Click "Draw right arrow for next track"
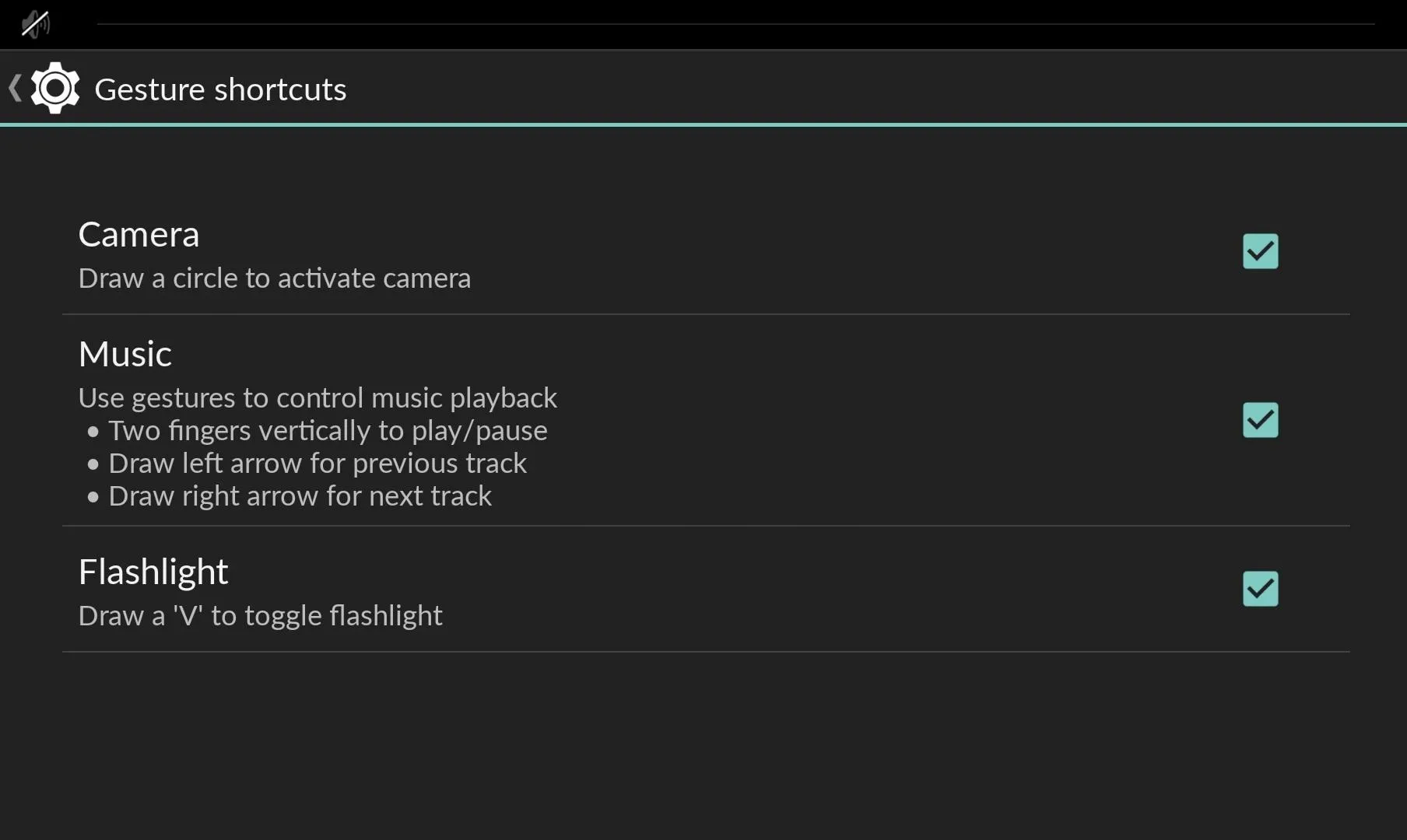This screenshot has height=840, width=1407. (x=300, y=496)
